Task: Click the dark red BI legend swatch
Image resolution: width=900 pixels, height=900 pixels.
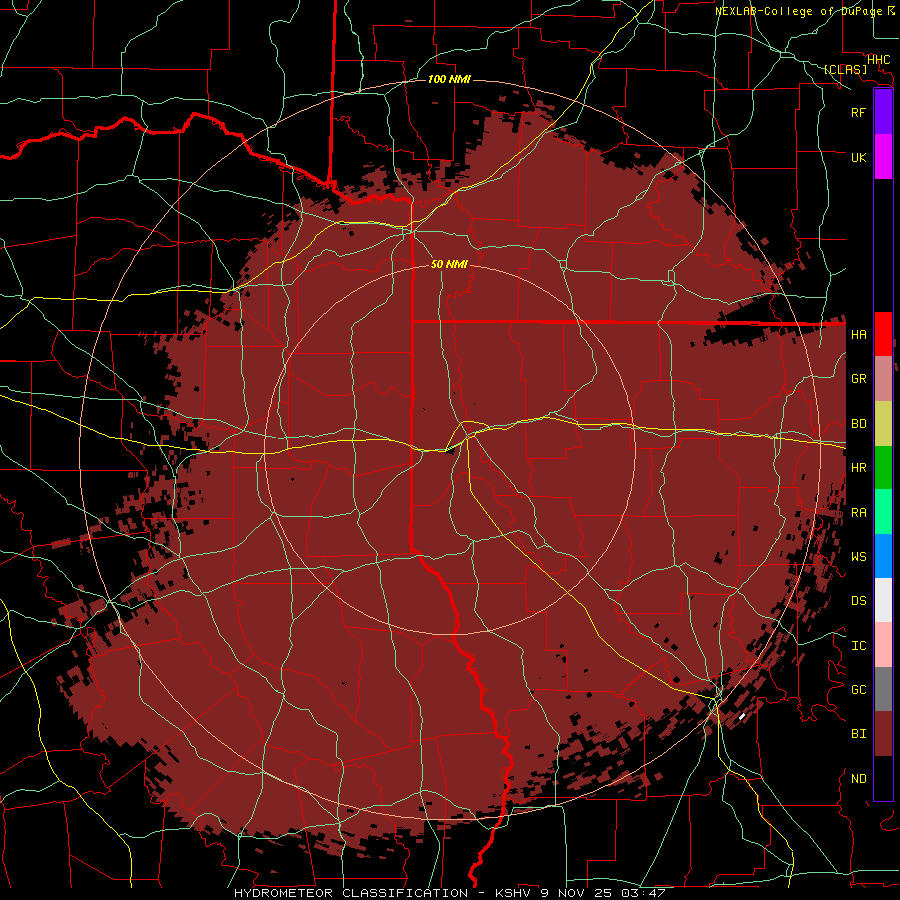Action: coord(883,734)
